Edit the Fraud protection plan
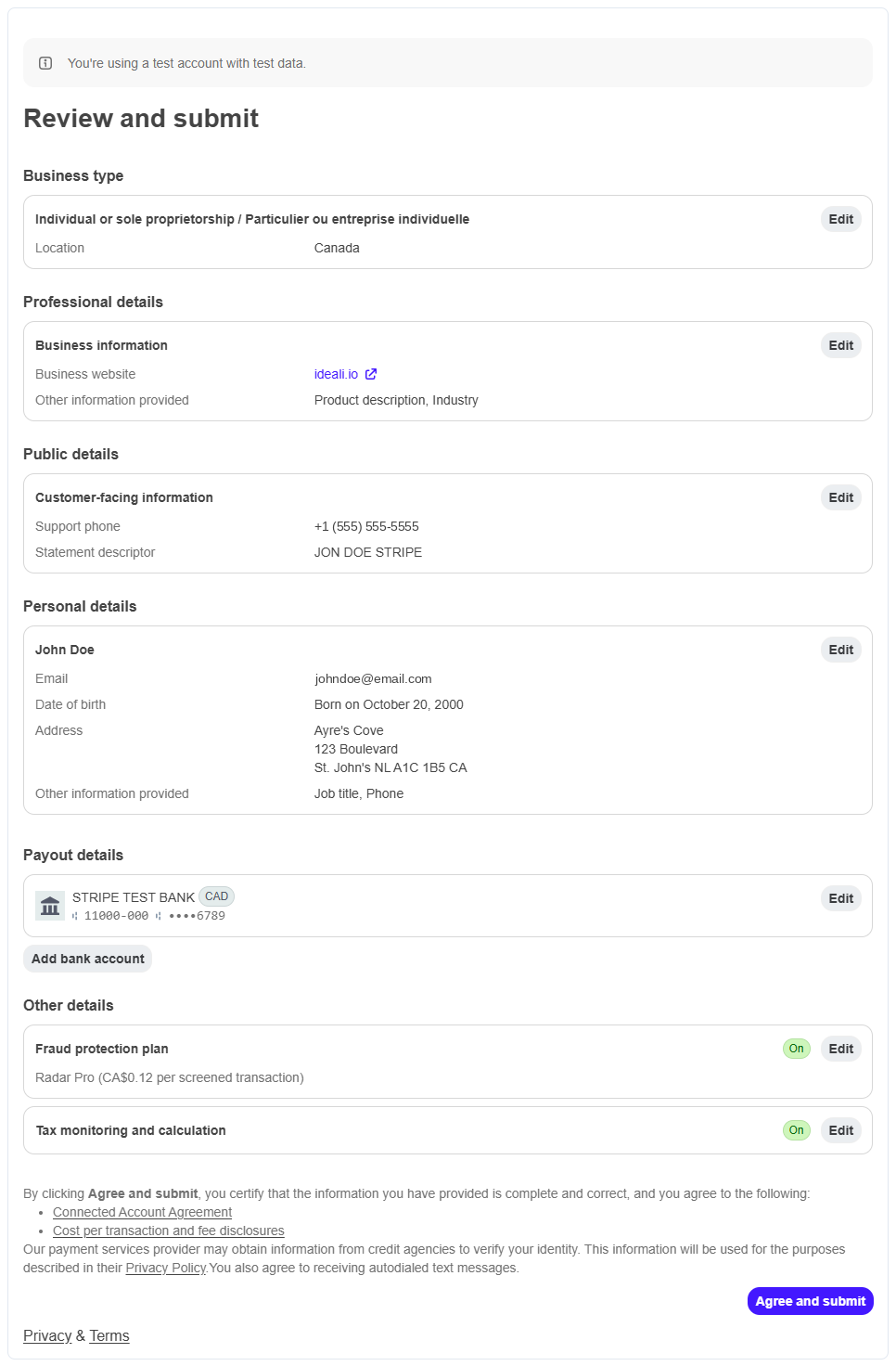Viewport: 896px width, 1366px height. pos(841,1049)
